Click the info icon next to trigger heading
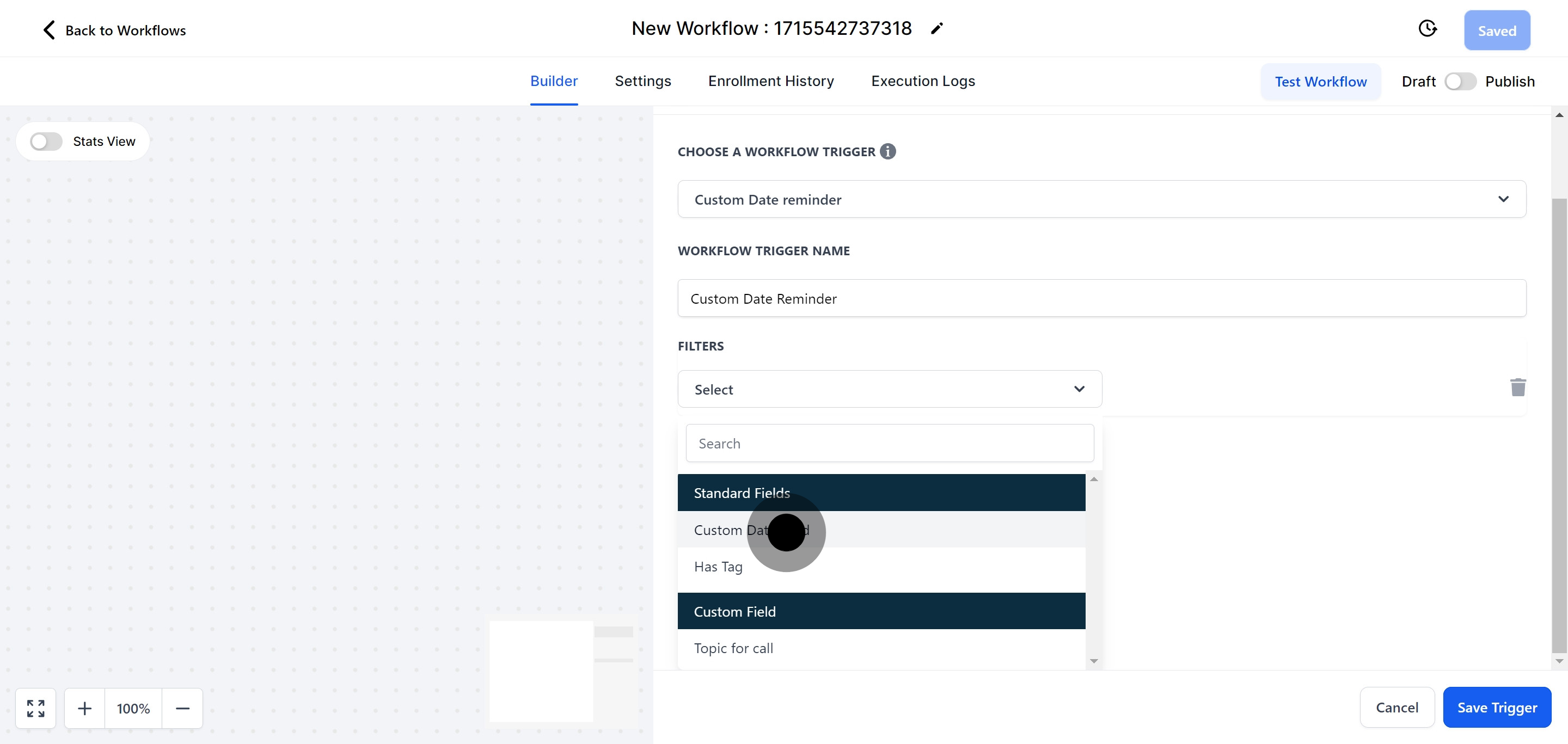This screenshot has height=744, width=1568. tap(887, 151)
